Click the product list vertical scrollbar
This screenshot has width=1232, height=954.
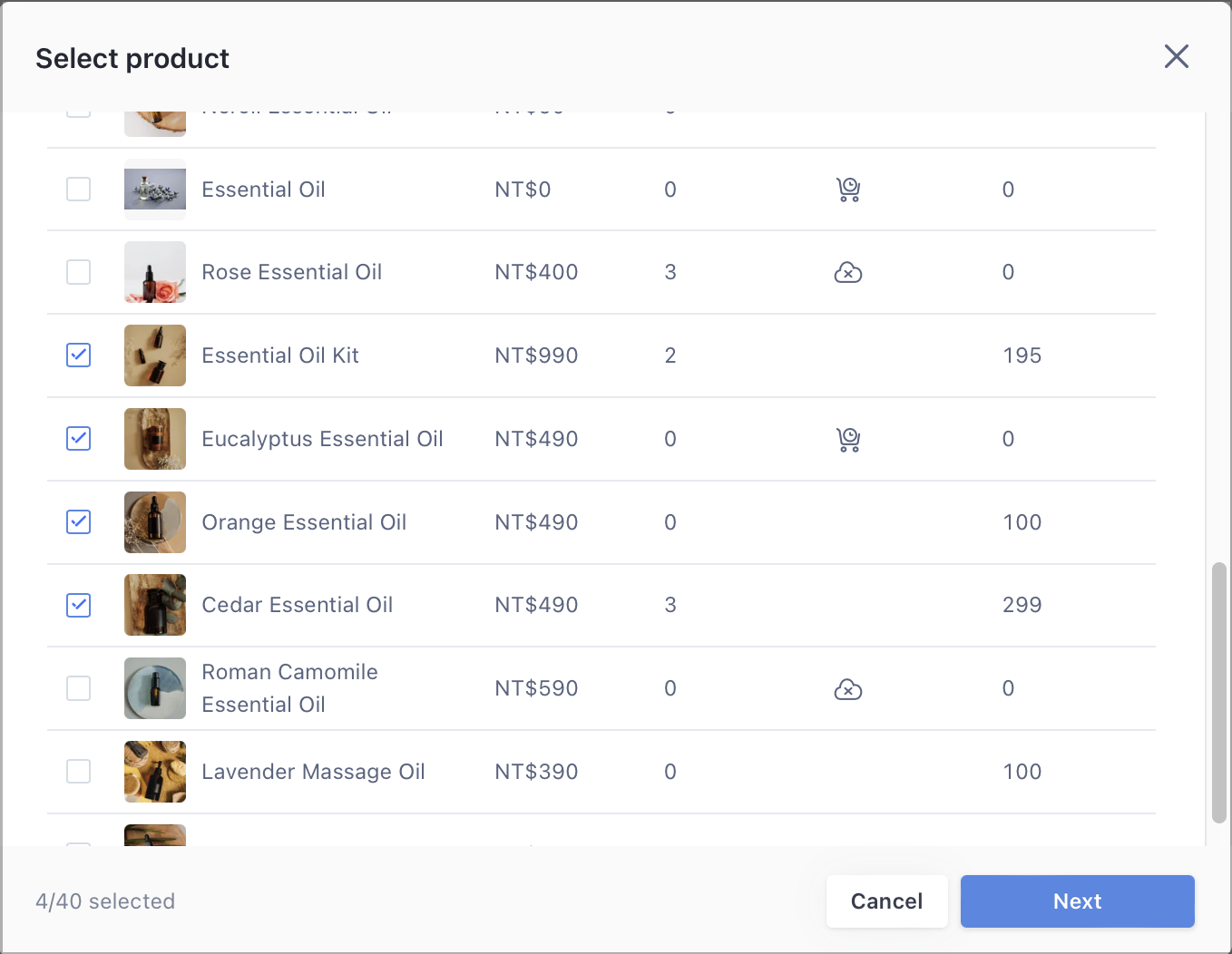[1219, 693]
